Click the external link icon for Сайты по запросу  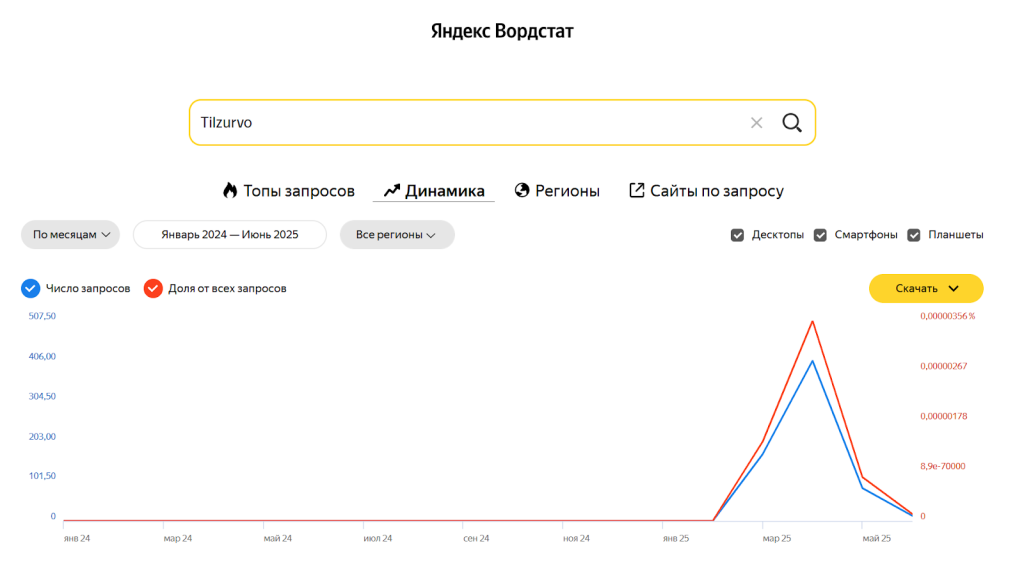point(636,190)
